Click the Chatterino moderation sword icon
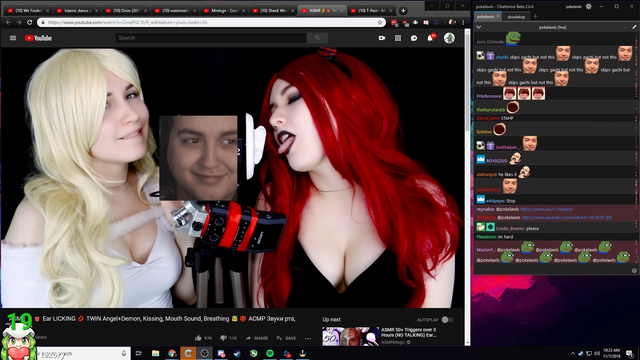Viewport: 640px width, 360px height. (634, 27)
